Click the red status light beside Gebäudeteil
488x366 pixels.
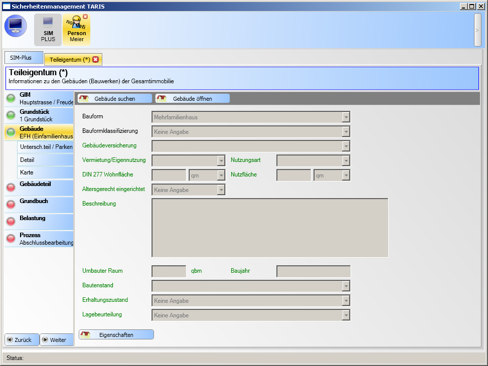(11, 187)
